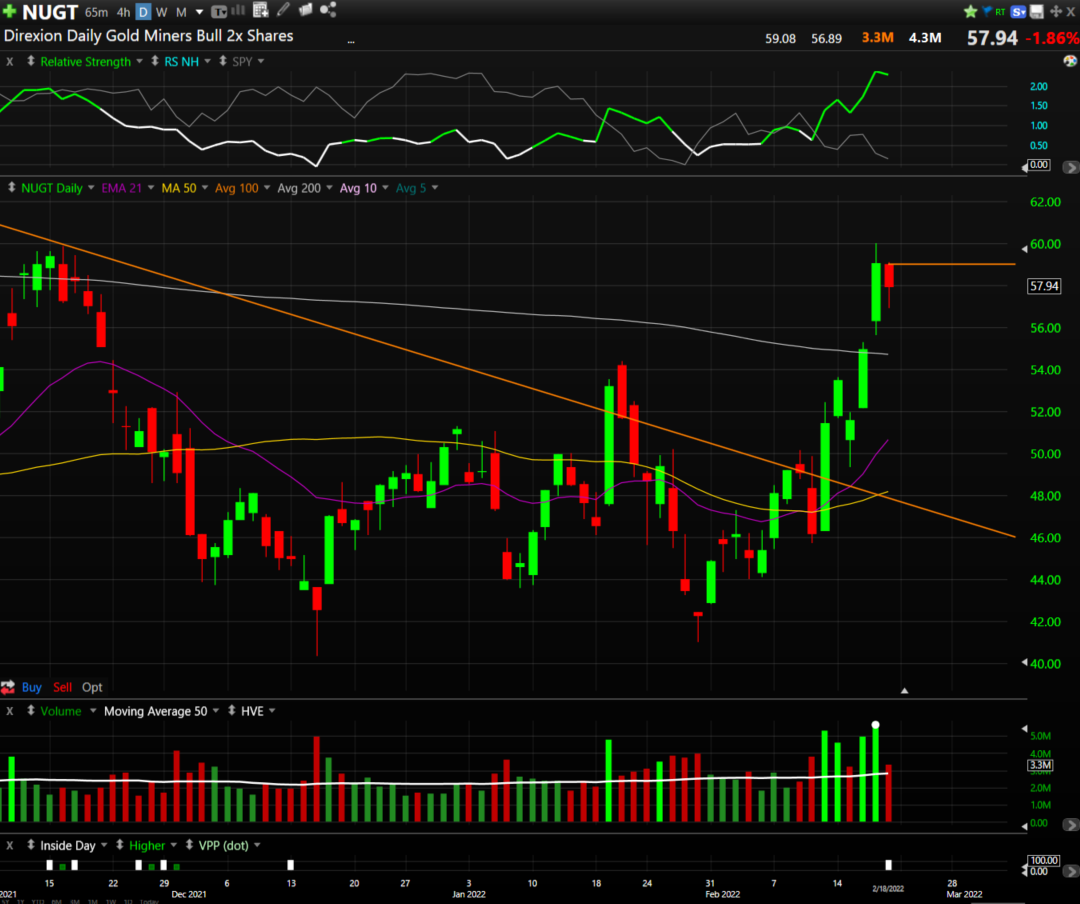Open the Avg 200 indicator menu
The height and width of the screenshot is (904, 1080).
tap(305, 188)
